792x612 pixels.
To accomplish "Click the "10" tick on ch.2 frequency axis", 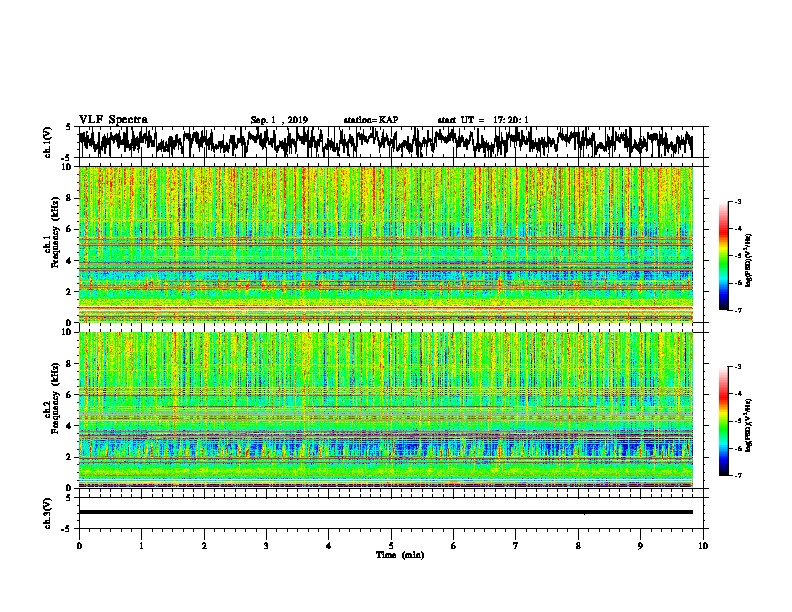I will (67, 332).
